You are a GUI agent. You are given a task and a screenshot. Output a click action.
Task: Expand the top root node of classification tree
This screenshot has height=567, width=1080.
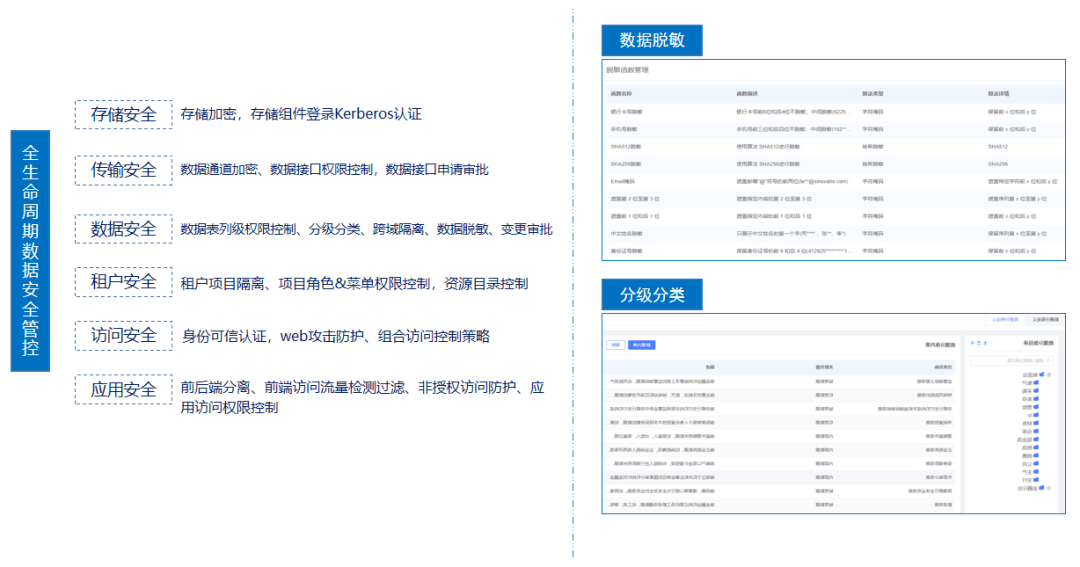pyautogui.click(x=1048, y=373)
